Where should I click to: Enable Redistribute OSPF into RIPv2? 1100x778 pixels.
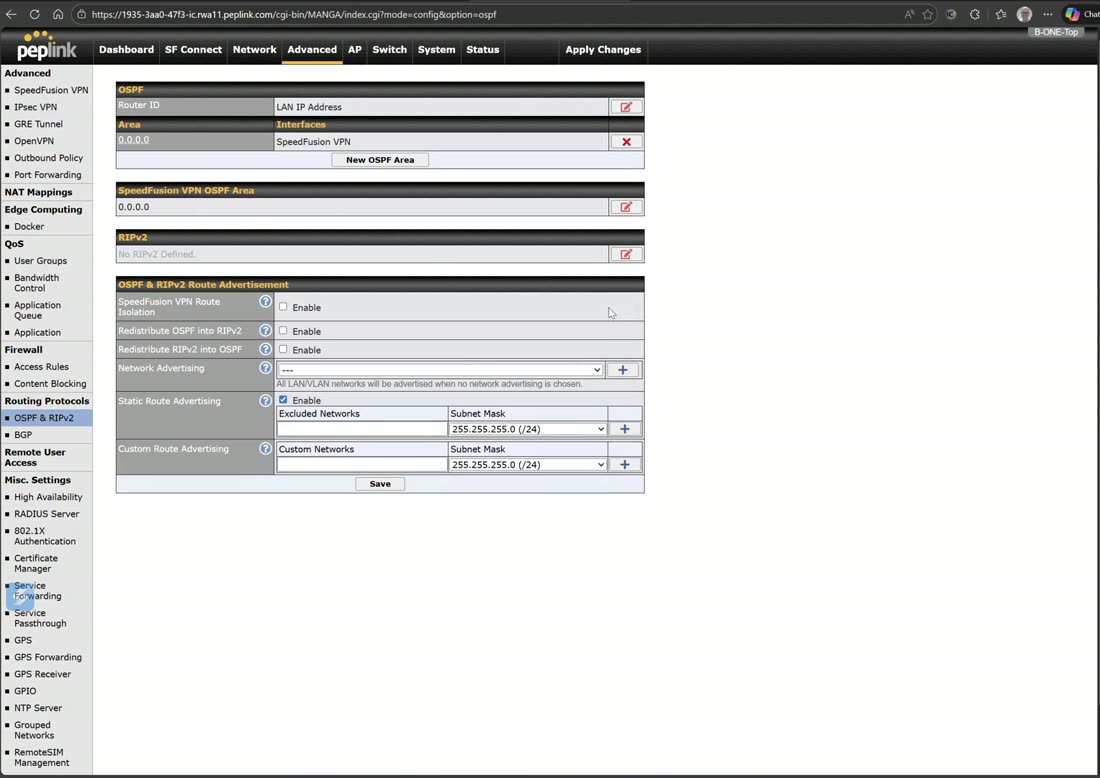(283, 330)
